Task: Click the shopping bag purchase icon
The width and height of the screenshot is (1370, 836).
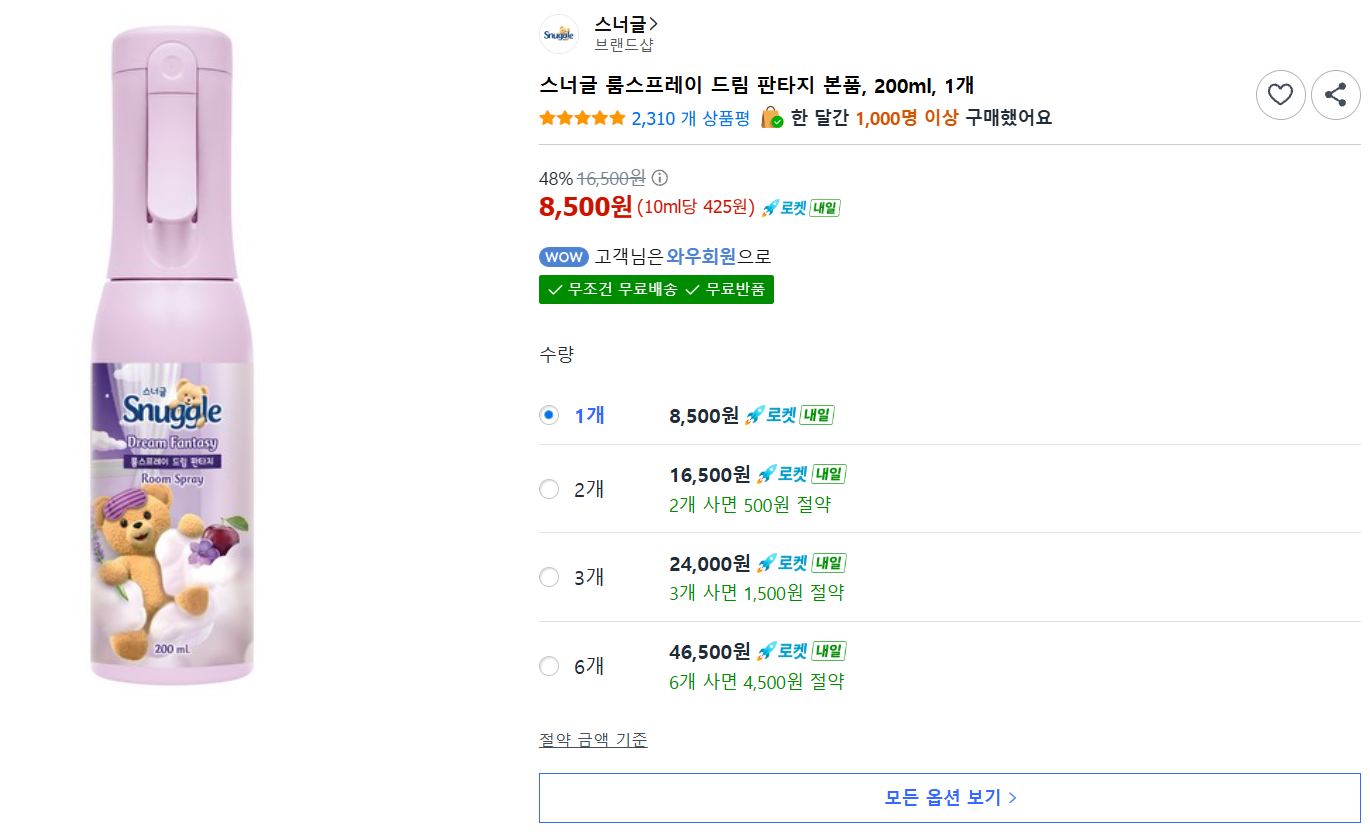Action: [x=772, y=118]
